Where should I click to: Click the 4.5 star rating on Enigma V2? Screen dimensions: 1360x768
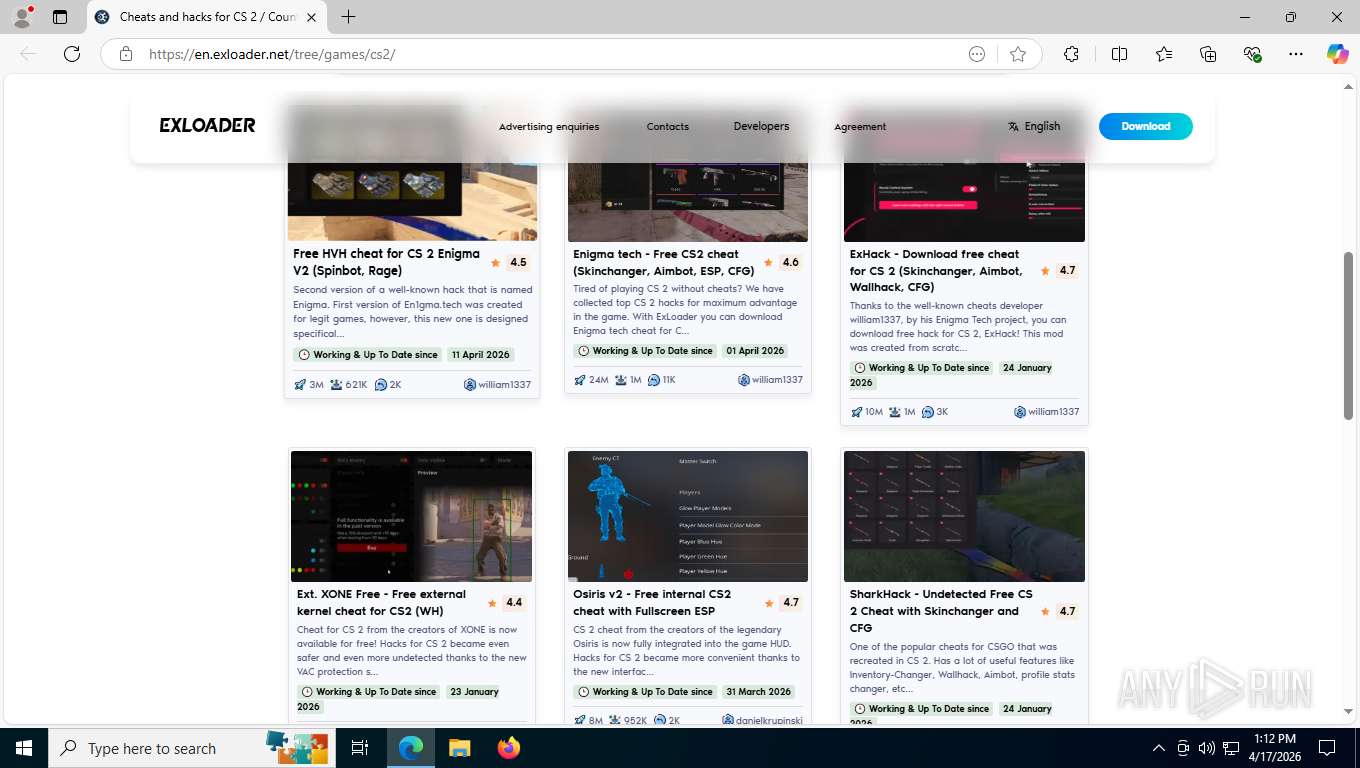[509, 263]
